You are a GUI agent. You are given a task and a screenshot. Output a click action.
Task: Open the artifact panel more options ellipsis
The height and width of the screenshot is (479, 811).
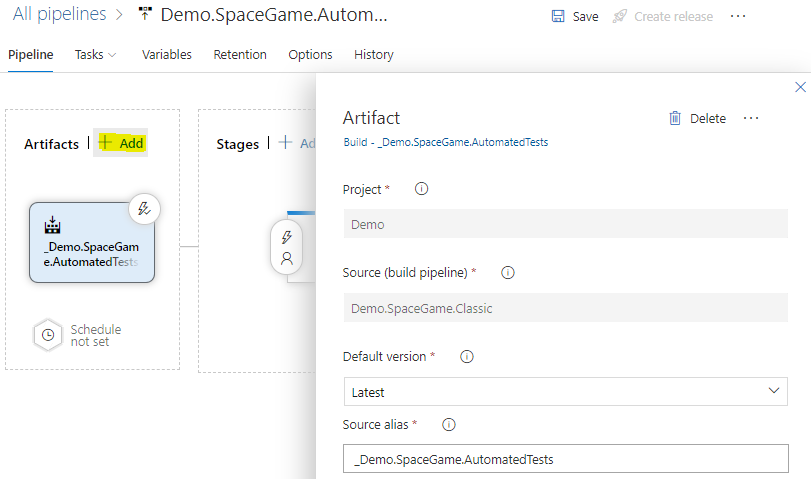[751, 118]
